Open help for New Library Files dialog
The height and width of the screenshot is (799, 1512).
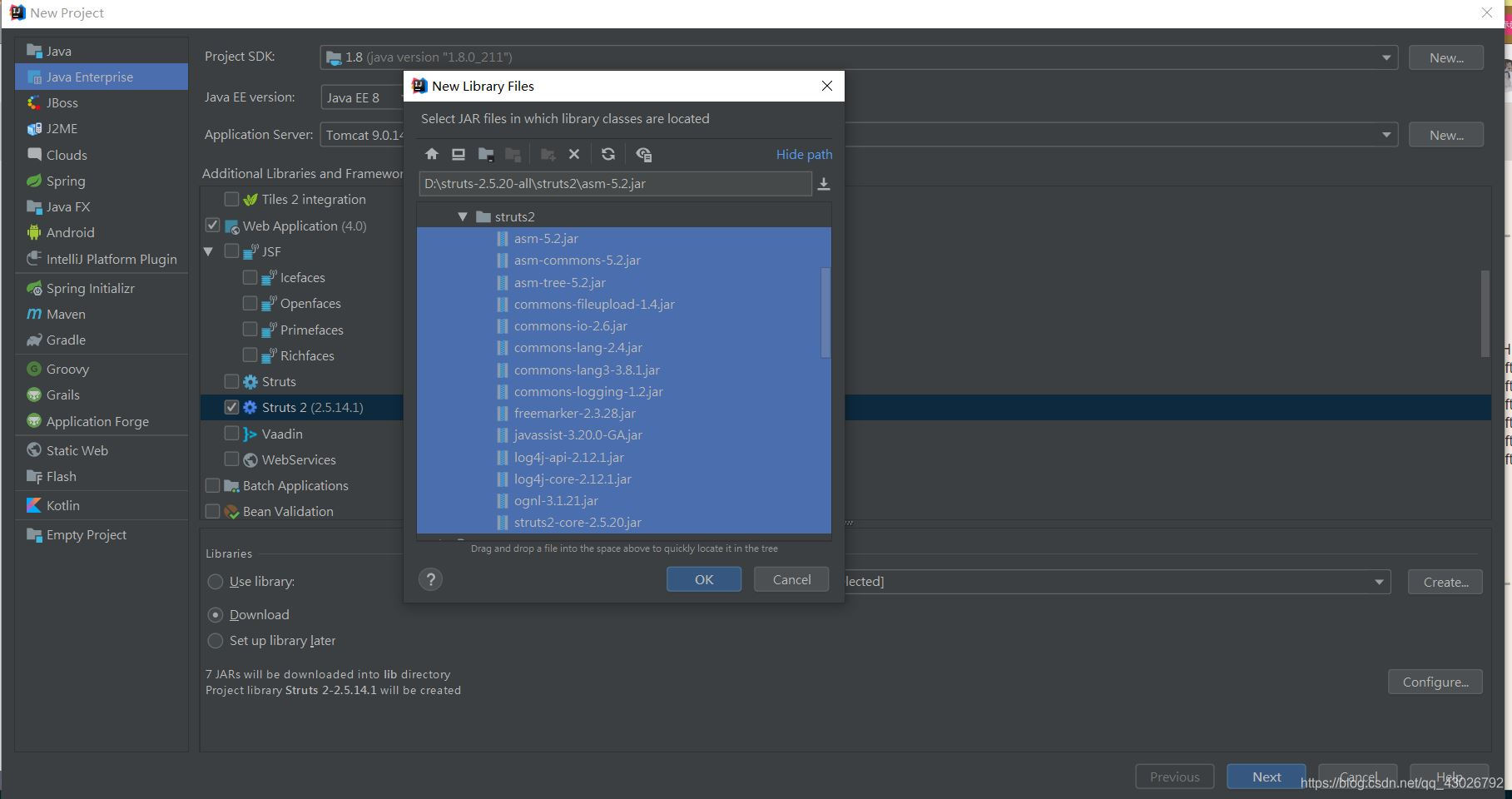point(431,579)
